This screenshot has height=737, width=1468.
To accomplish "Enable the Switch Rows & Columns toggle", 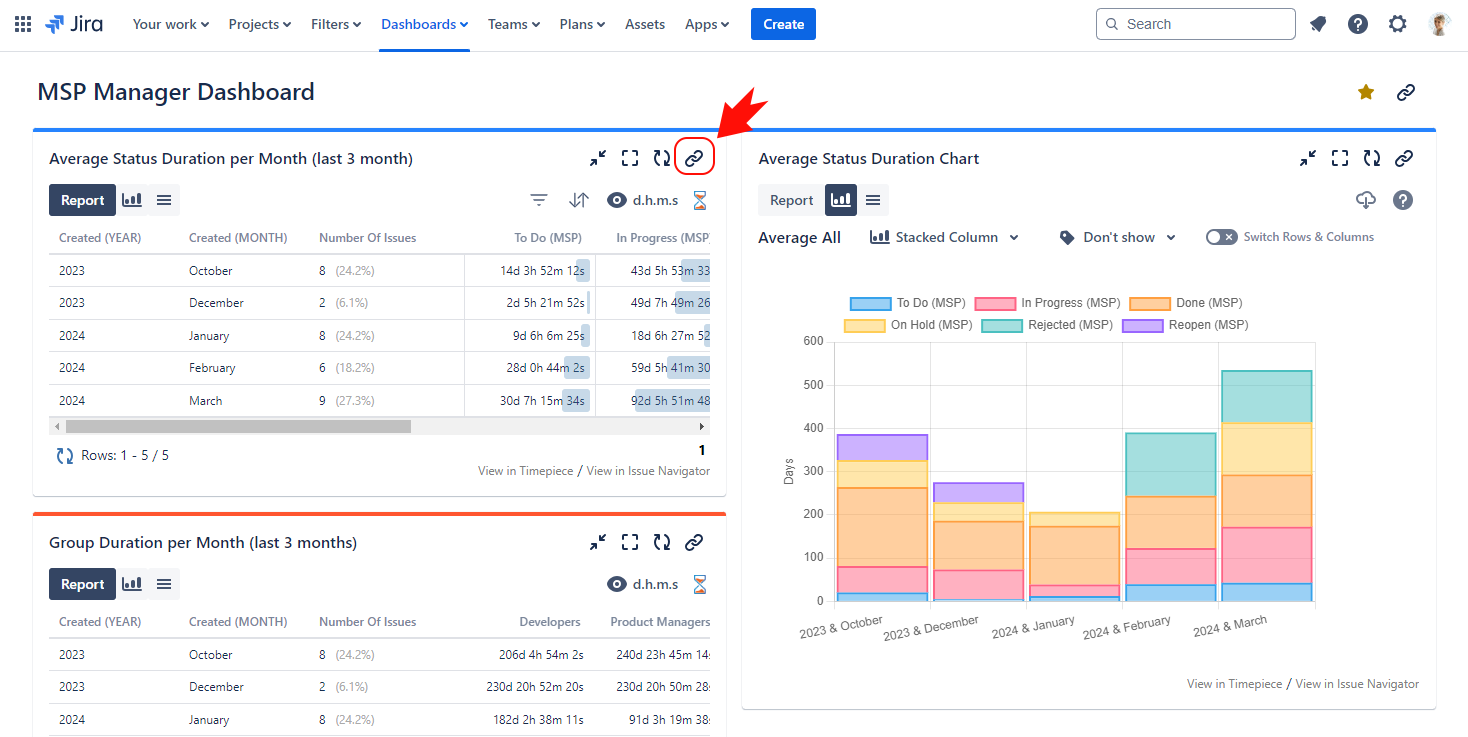I will (1222, 237).
